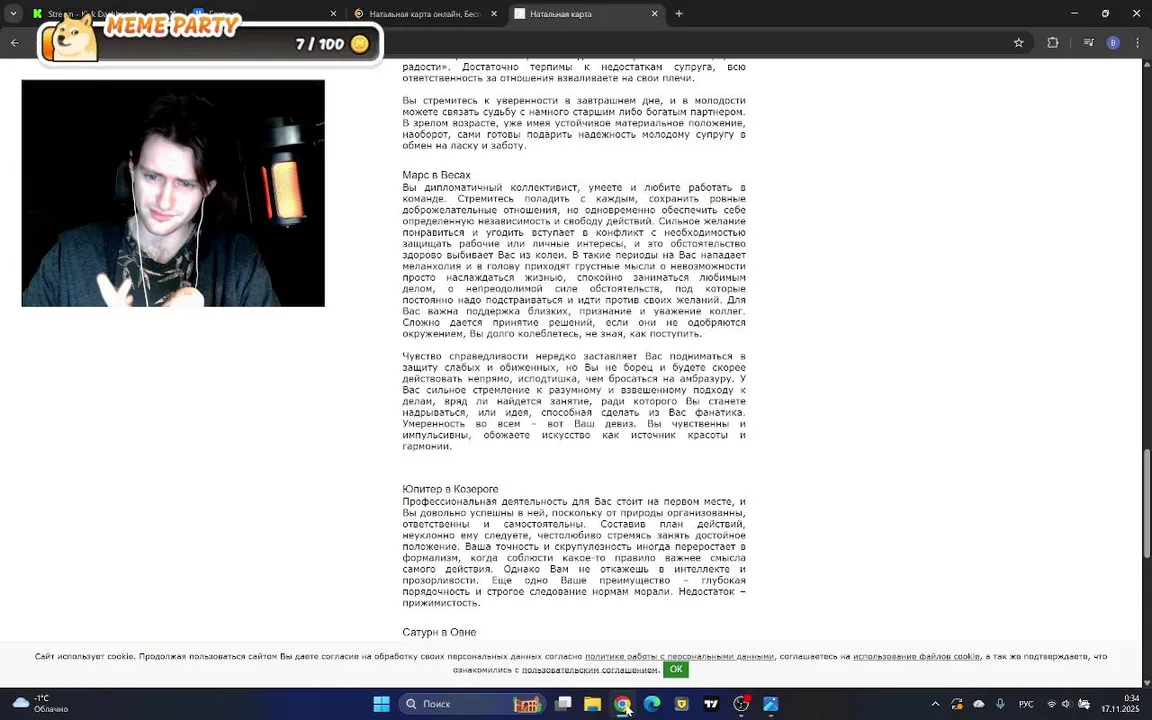This screenshot has width=1152, height=720.
Task: Open the blue photo app on the taskbar
Action: coord(771,704)
